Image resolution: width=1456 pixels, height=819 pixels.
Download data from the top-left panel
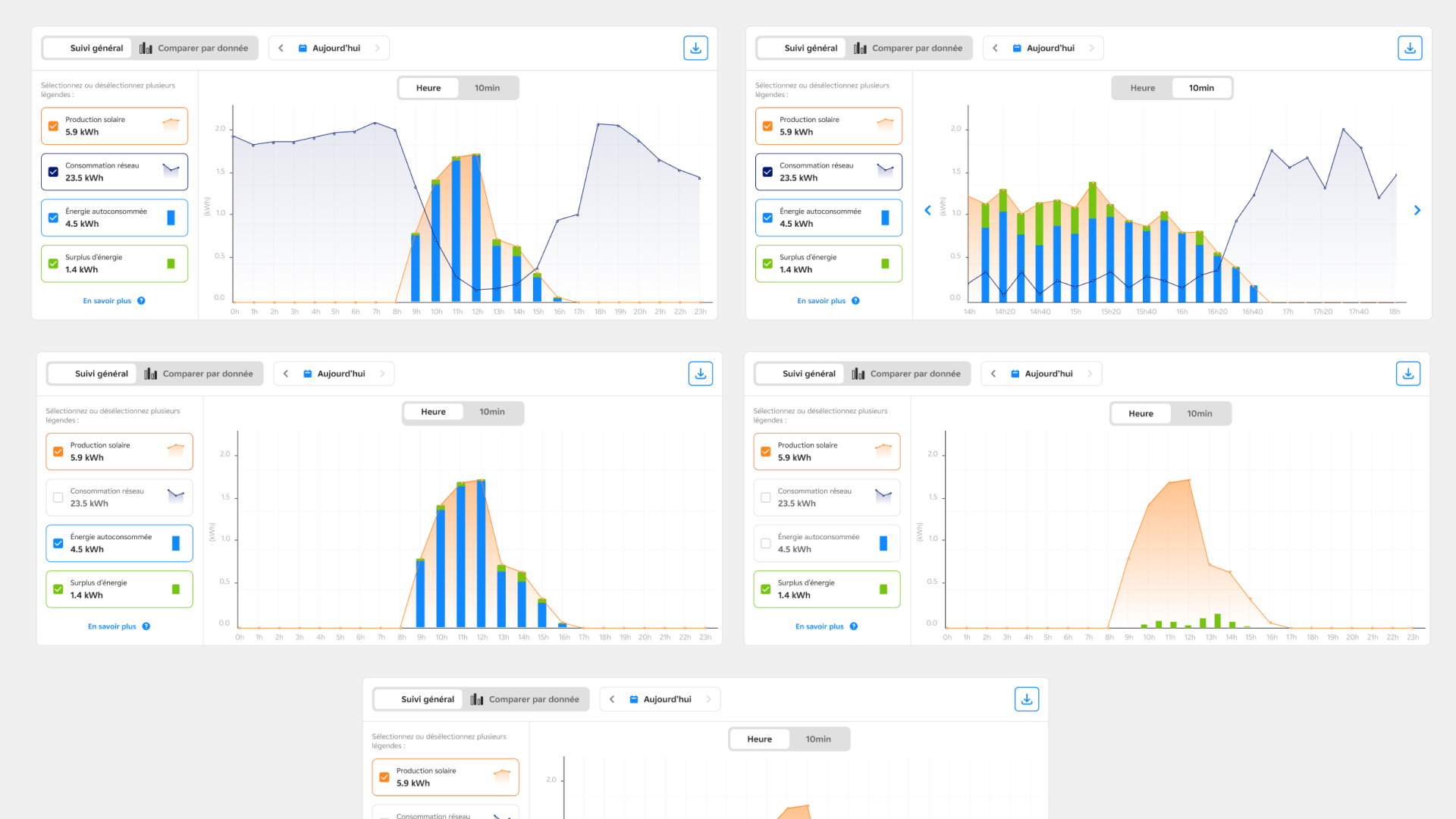point(695,48)
